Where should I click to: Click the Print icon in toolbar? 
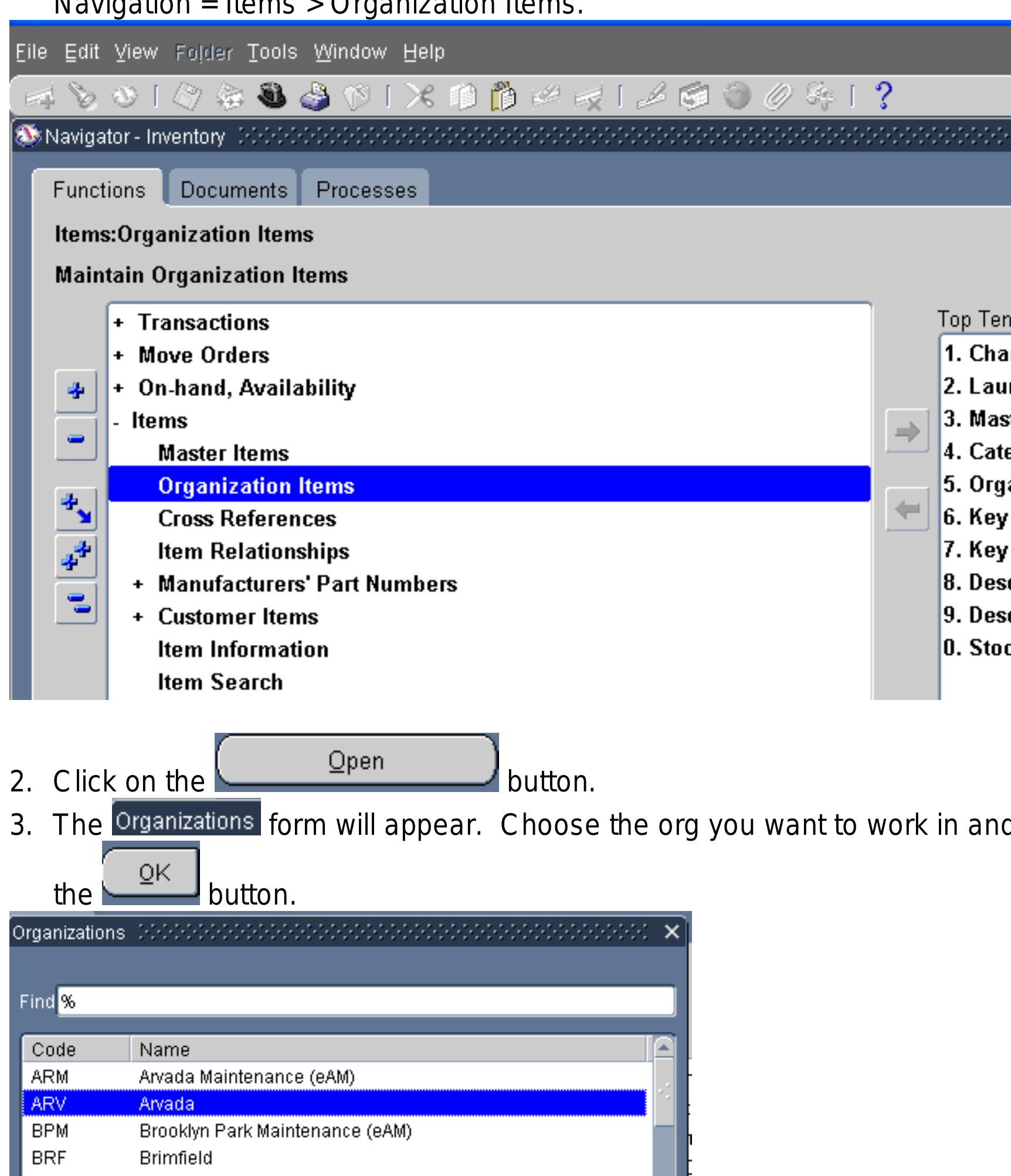click(314, 96)
